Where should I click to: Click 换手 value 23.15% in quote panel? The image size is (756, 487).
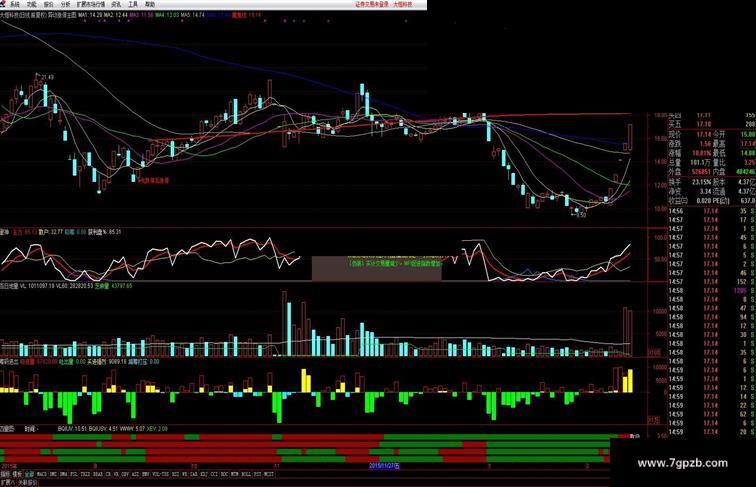pyautogui.click(x=702, y=182)
